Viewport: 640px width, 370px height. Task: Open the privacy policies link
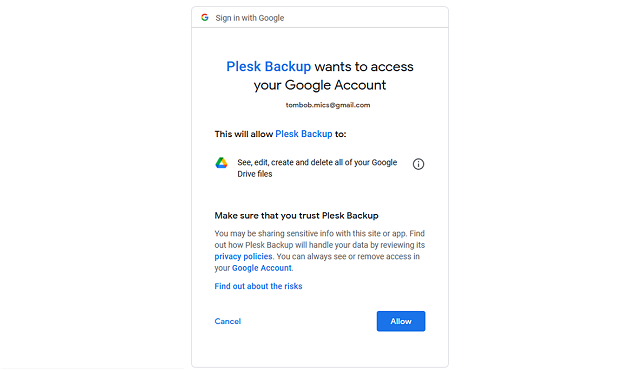[x=243, y=257]
